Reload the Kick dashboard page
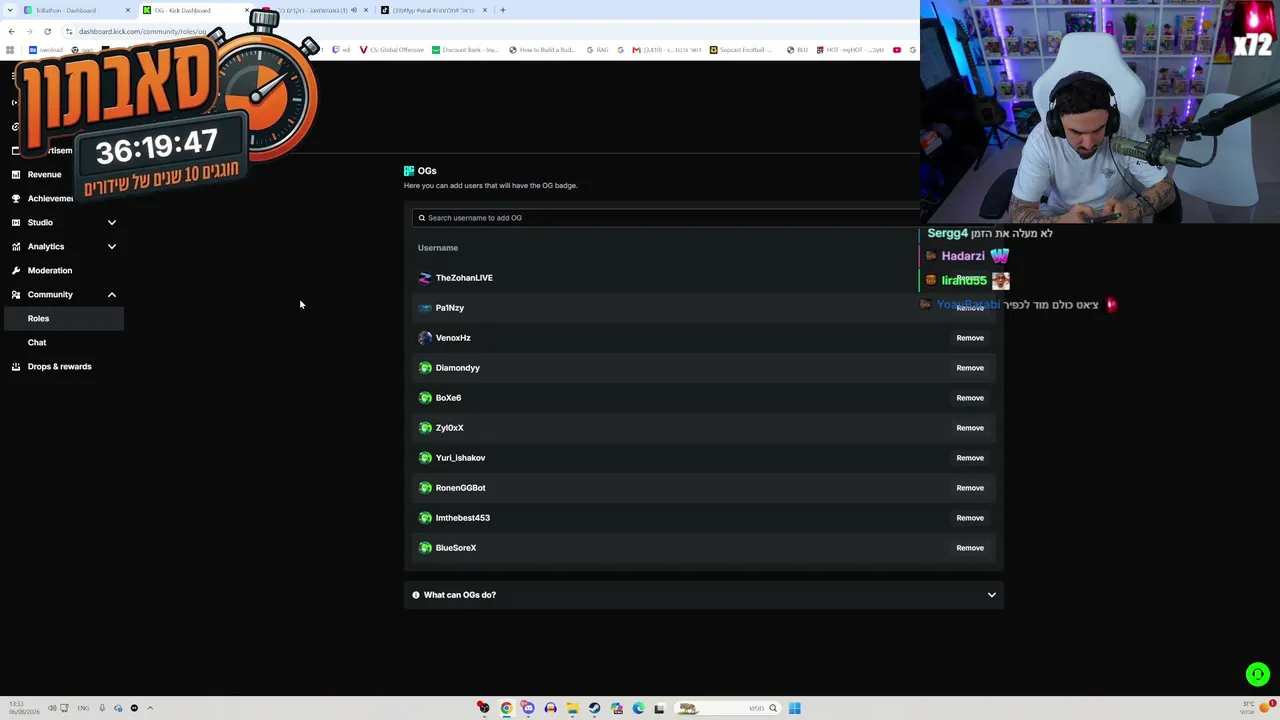The height and width of the screenshot is (720, 1280). tap(47, 31)
